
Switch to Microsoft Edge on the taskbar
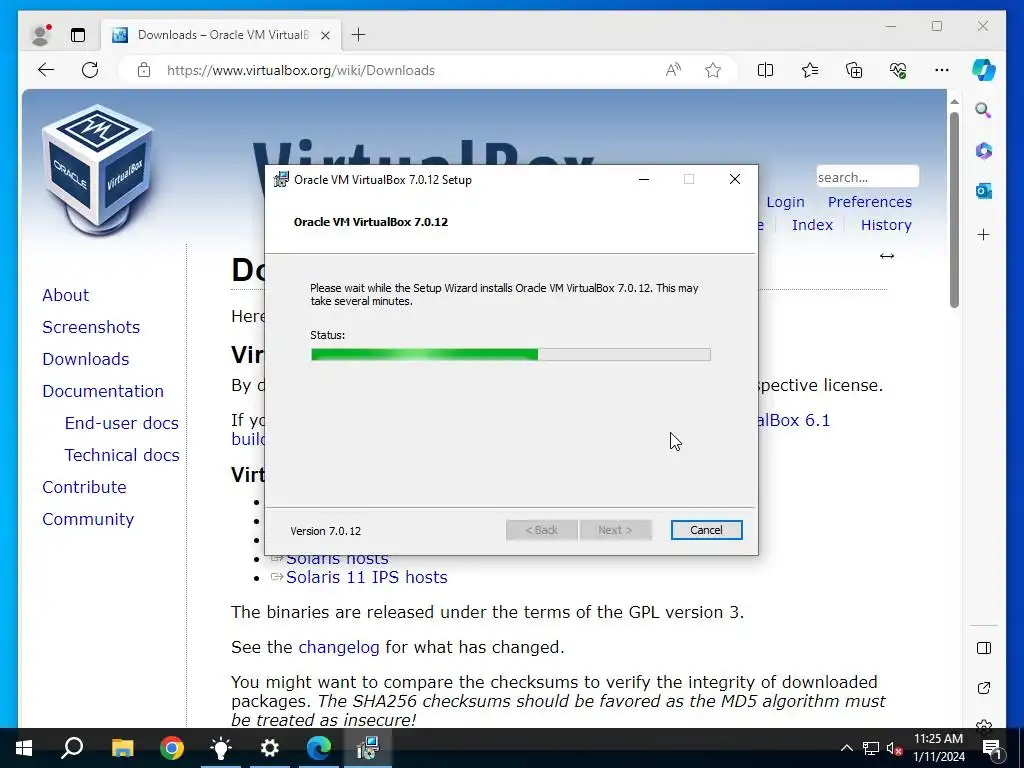pyautogui.click(x=319, y=748)
